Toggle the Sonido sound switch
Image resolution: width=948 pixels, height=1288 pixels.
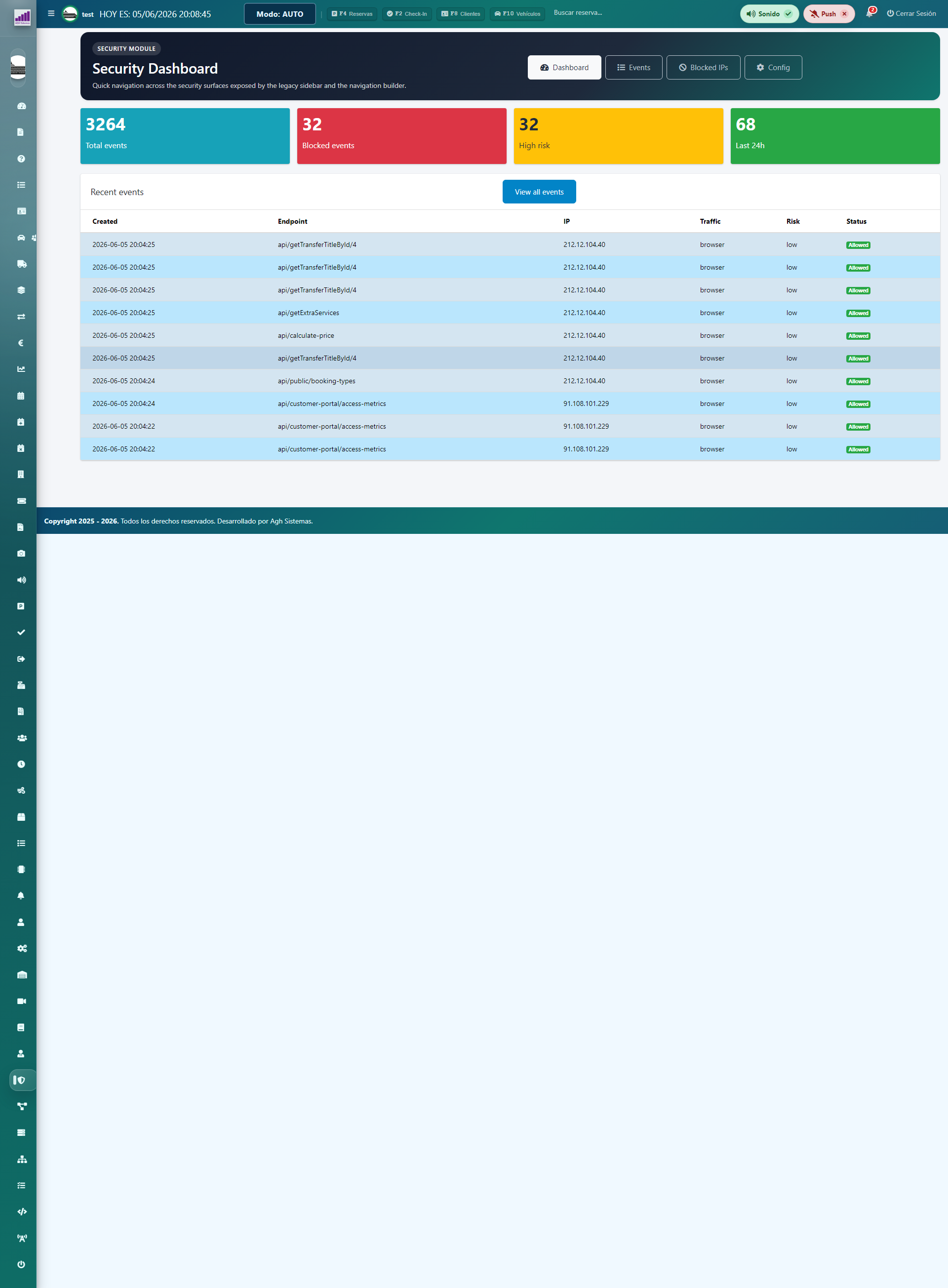pyautogui.click(x=769, y=14)
